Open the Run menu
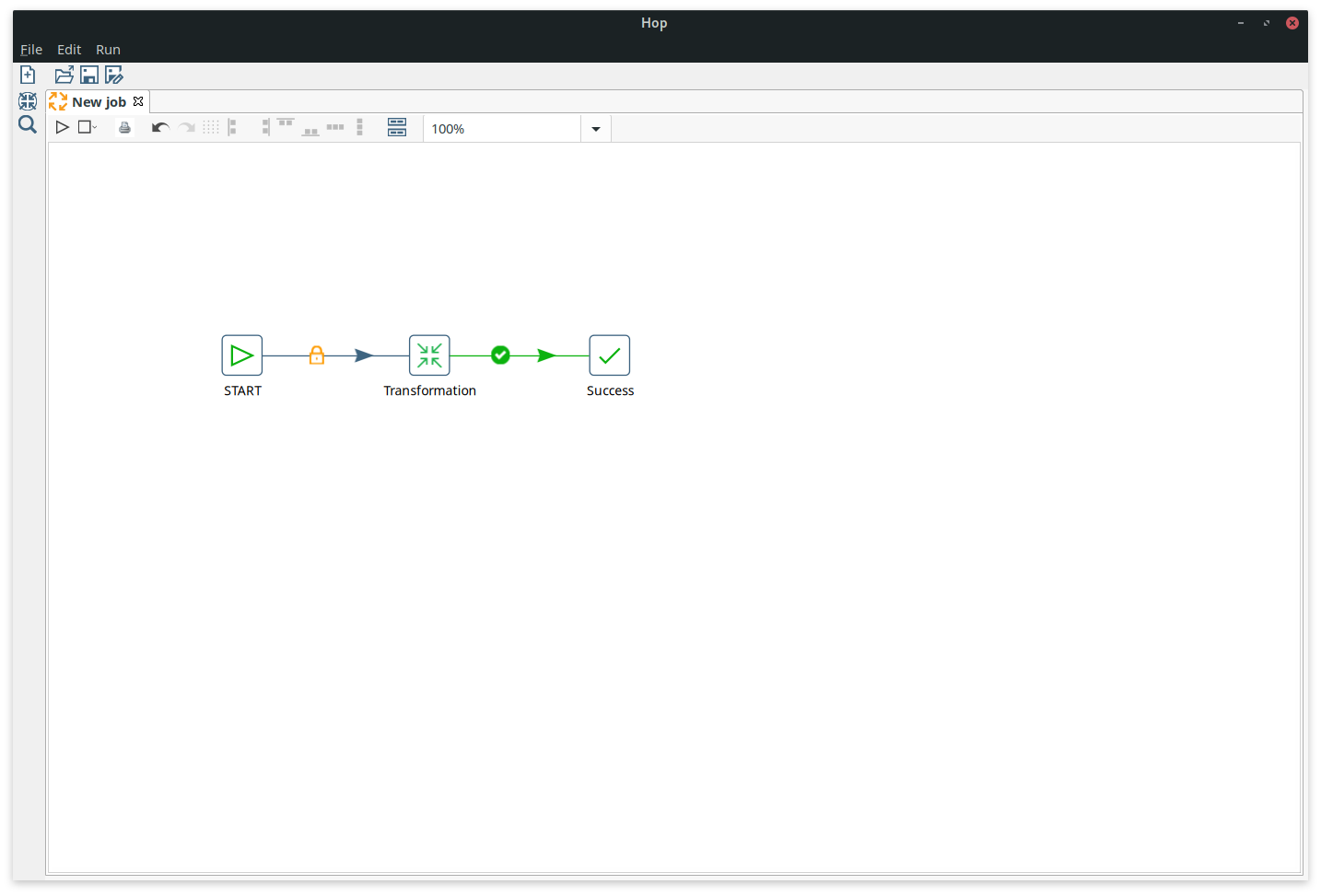This screenshot has height=896, width=1321. [108, 49]
